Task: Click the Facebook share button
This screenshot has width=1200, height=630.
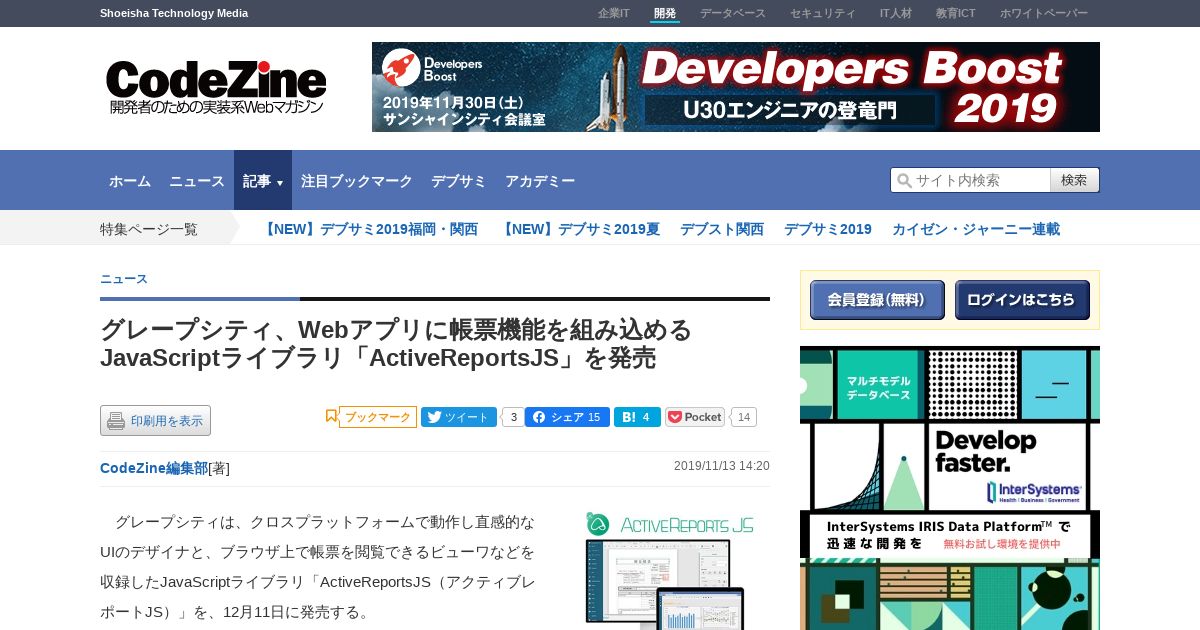Action: point(567,417)
